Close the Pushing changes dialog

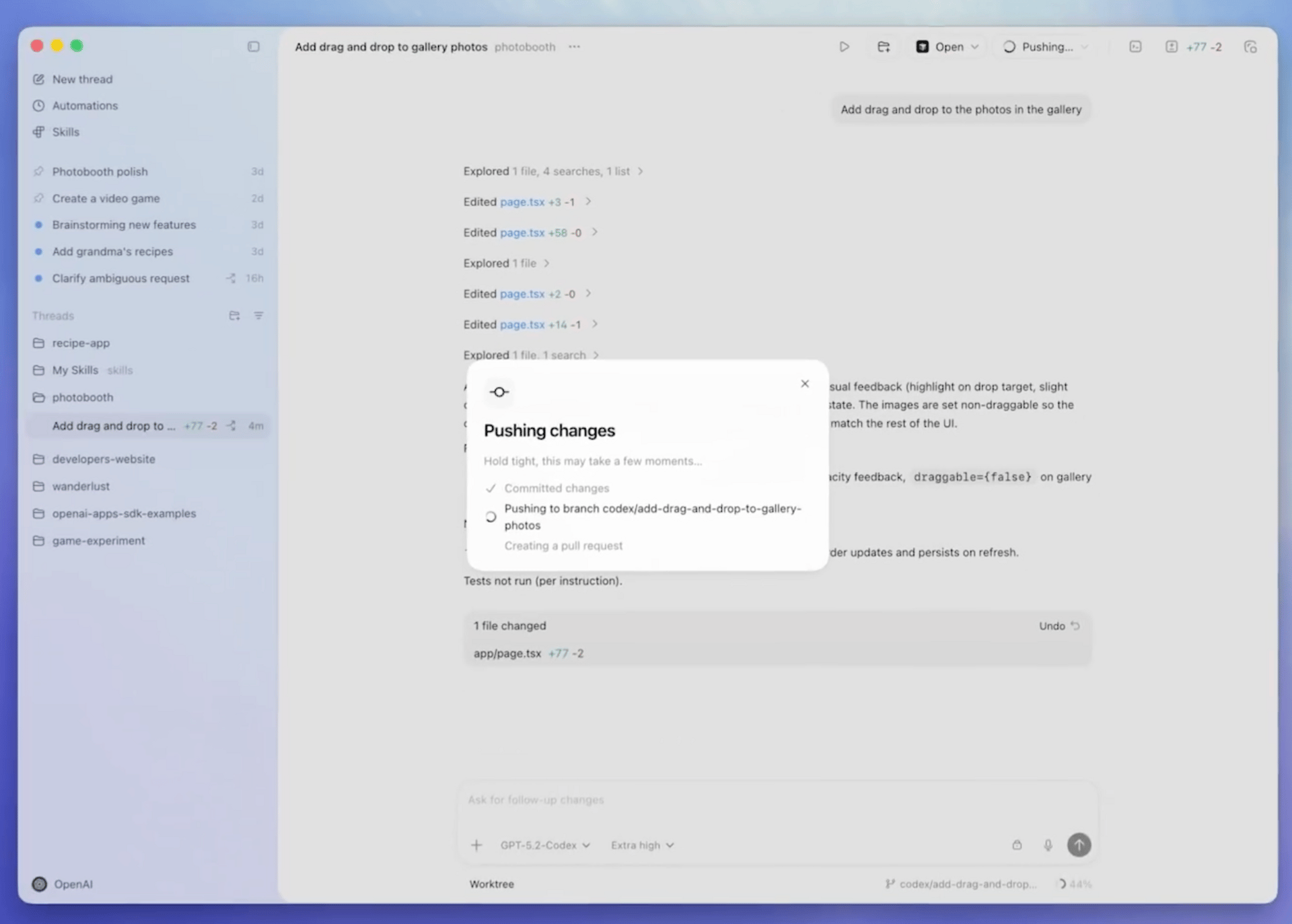click(805, 384)
